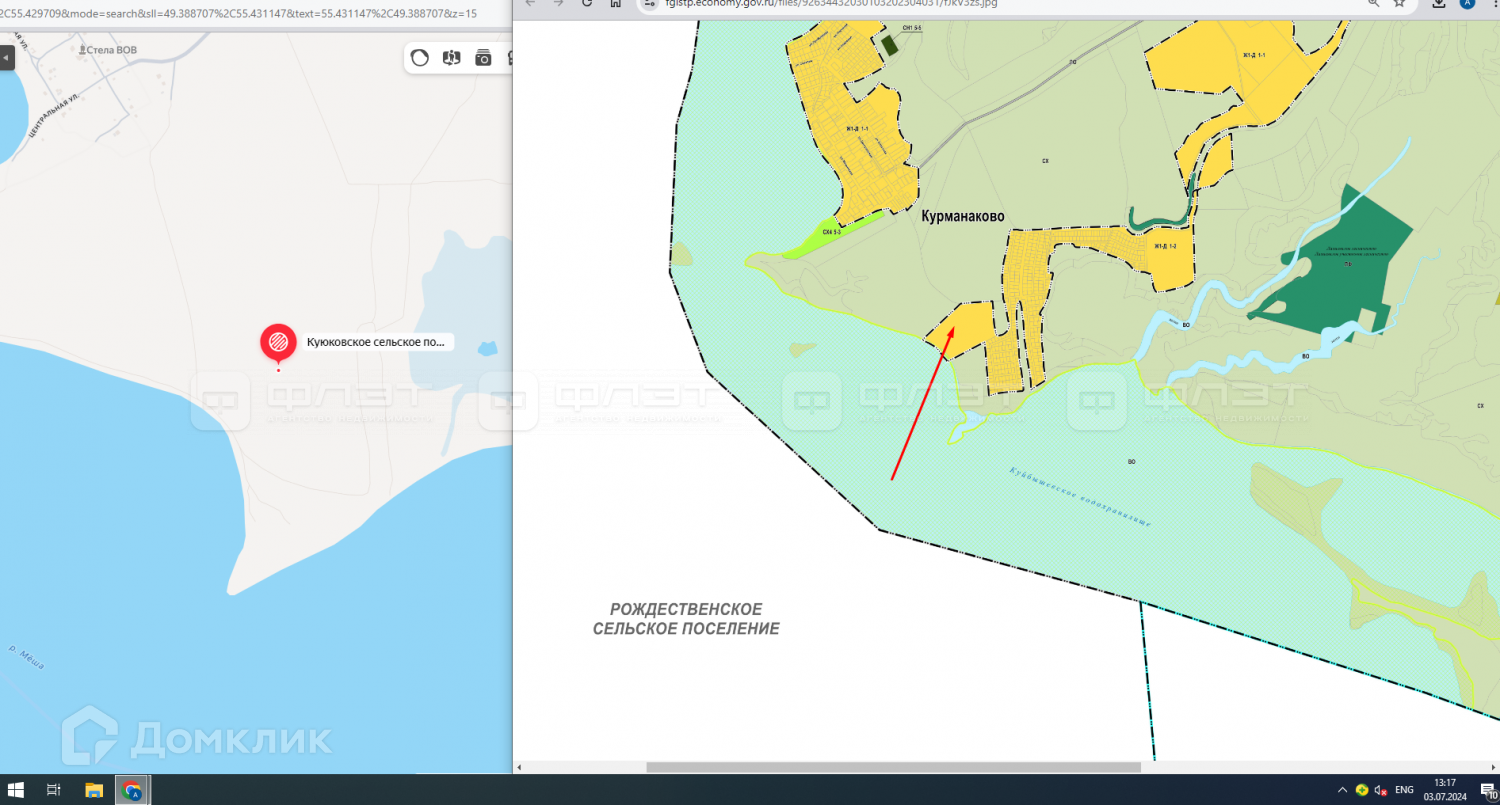This screenshot has width=1500, height=805.
Task: Click the red map pin marker
Action: (x=278, y=343)
